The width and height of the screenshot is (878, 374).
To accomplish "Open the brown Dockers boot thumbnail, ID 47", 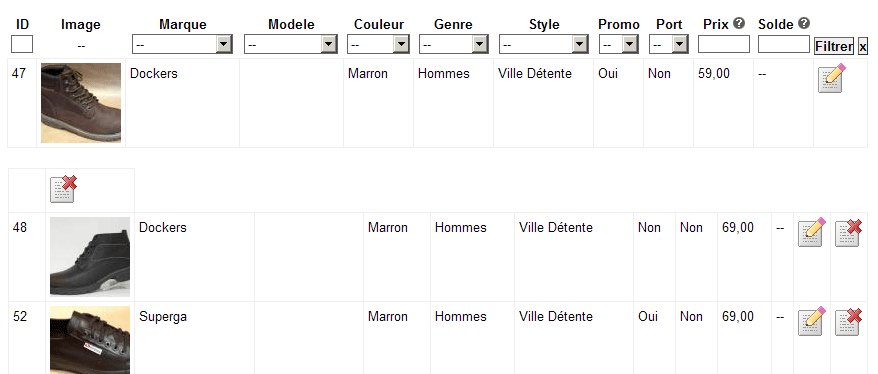I will 81,103.
